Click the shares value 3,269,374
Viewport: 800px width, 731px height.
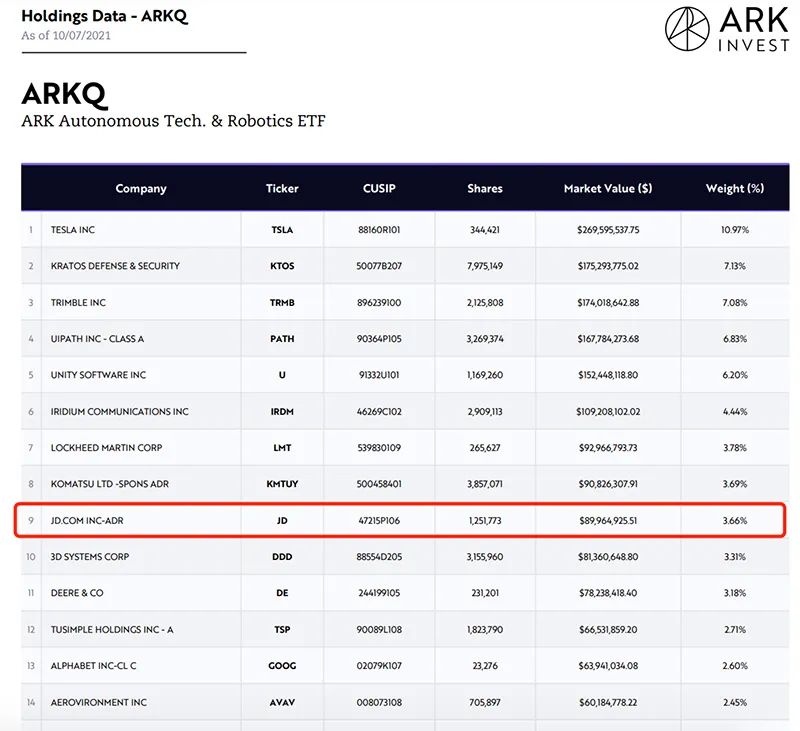click(485, 339)
